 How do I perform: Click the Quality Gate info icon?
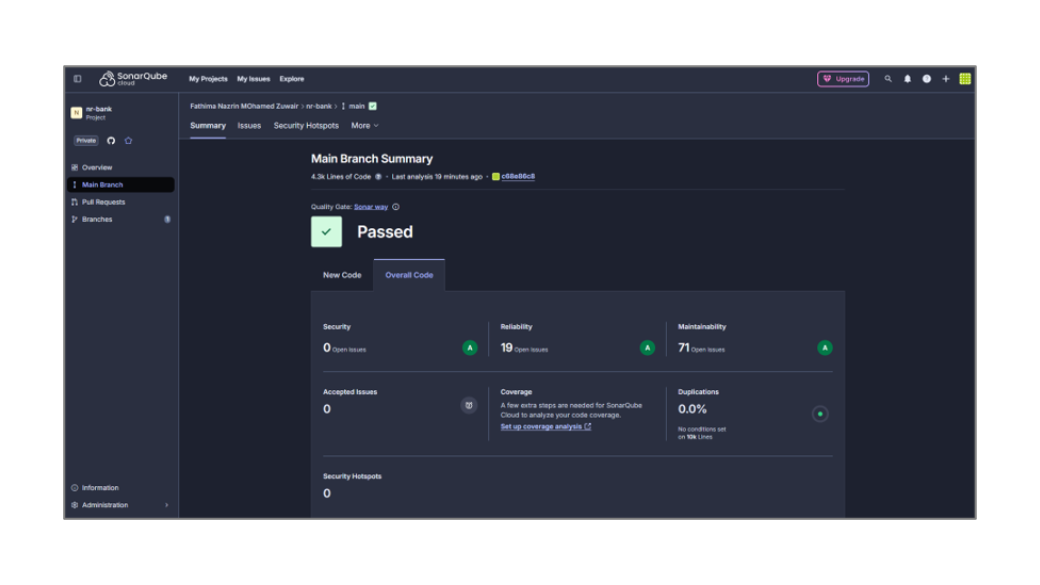[x=396, y=207]
